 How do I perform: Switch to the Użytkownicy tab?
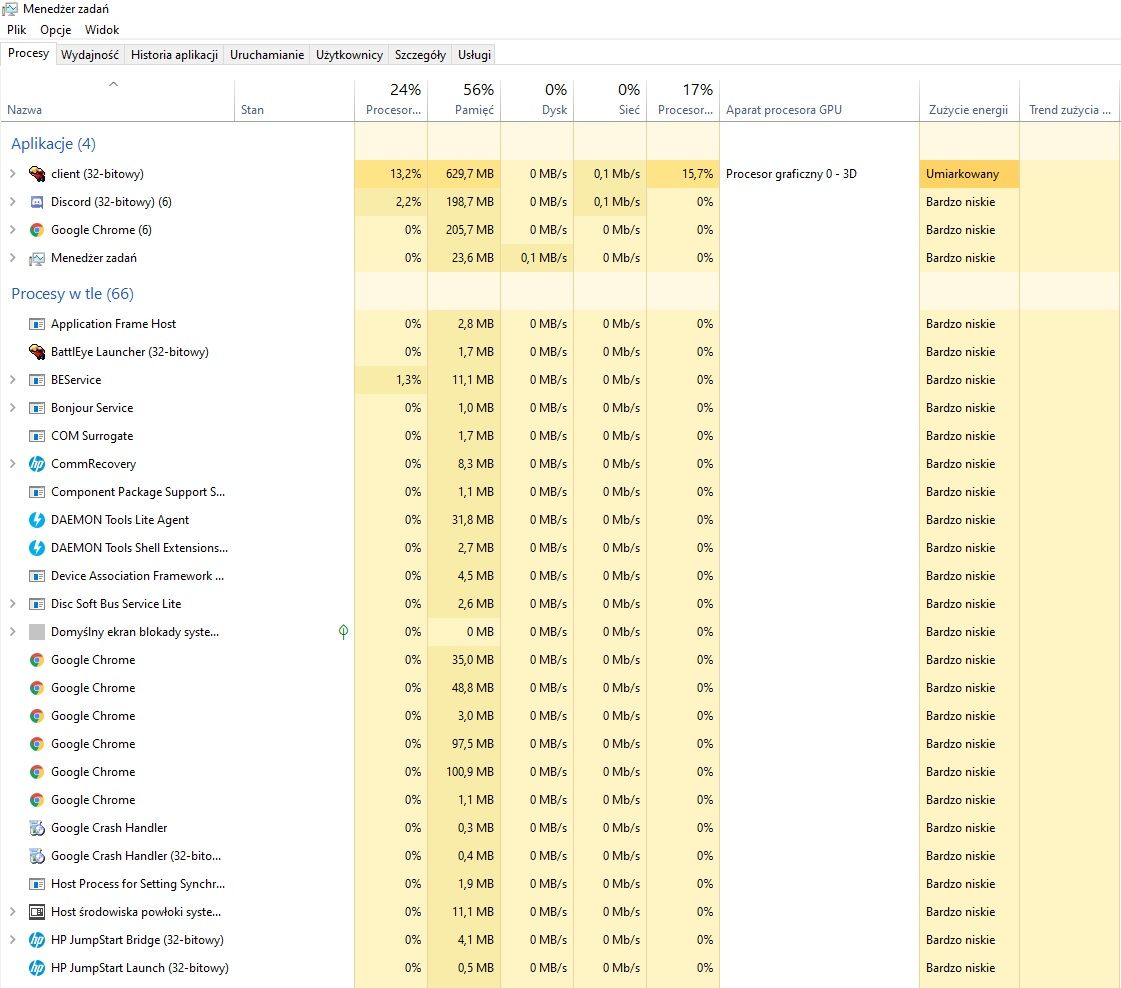pos(349,55)
